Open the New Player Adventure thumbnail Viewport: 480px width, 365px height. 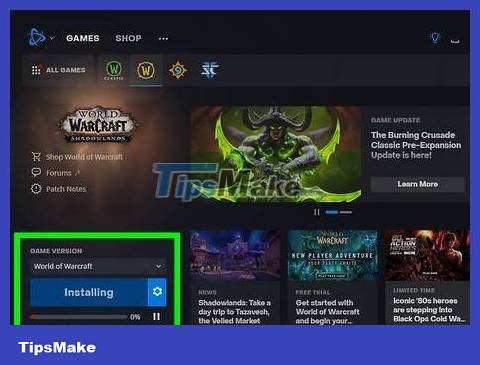pos(332,255)
